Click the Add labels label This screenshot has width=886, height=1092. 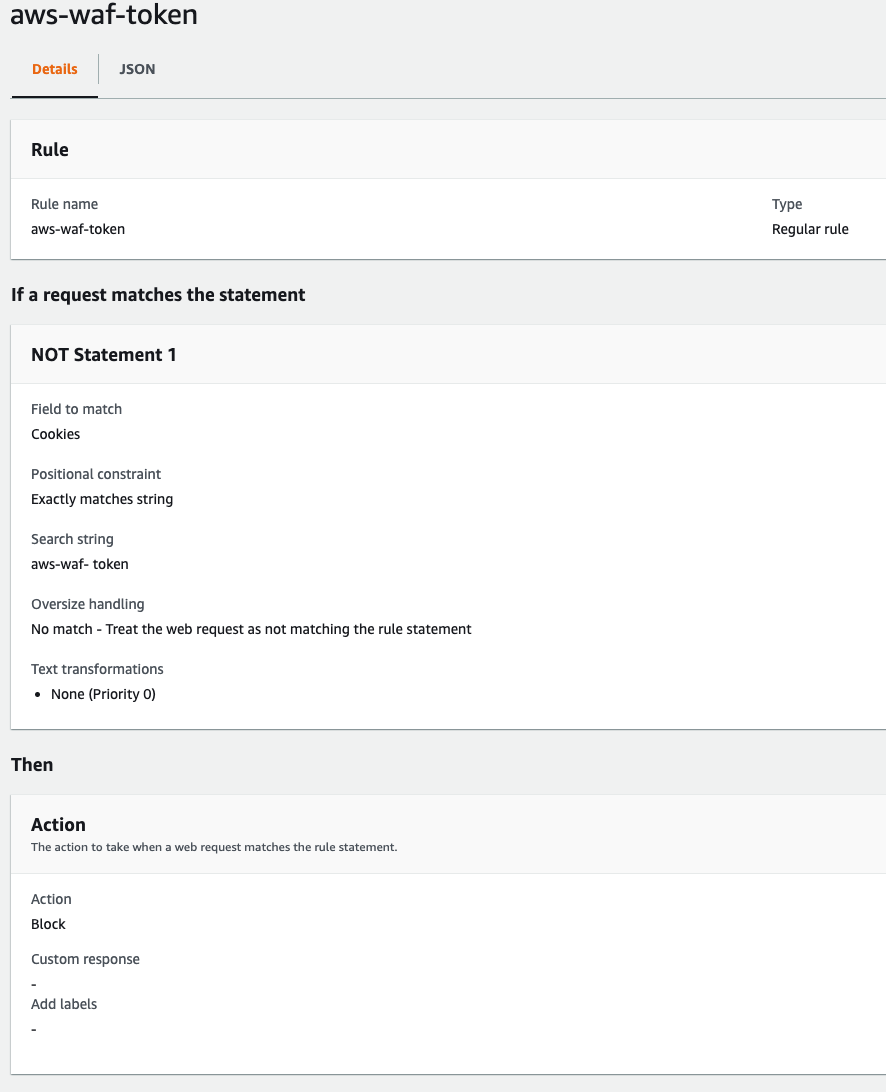tap(64, 1004)
